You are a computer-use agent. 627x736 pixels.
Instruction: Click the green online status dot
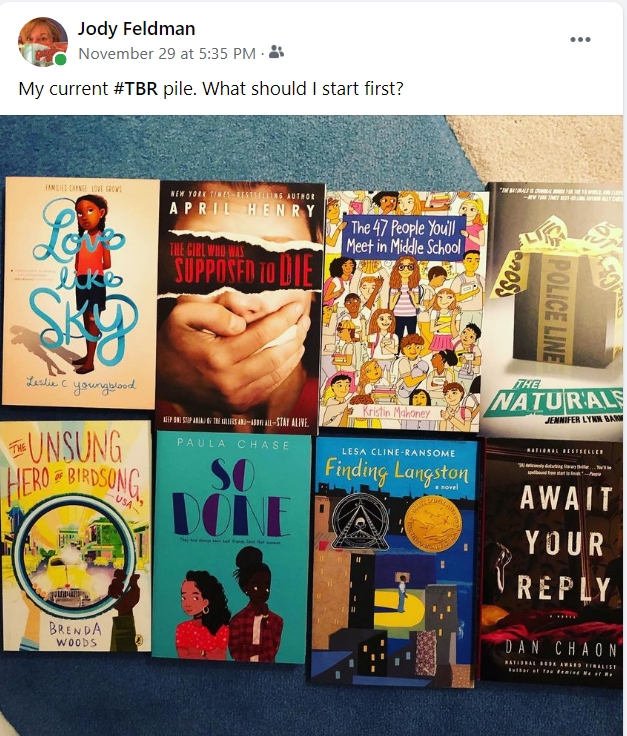(x=60, y=60)
